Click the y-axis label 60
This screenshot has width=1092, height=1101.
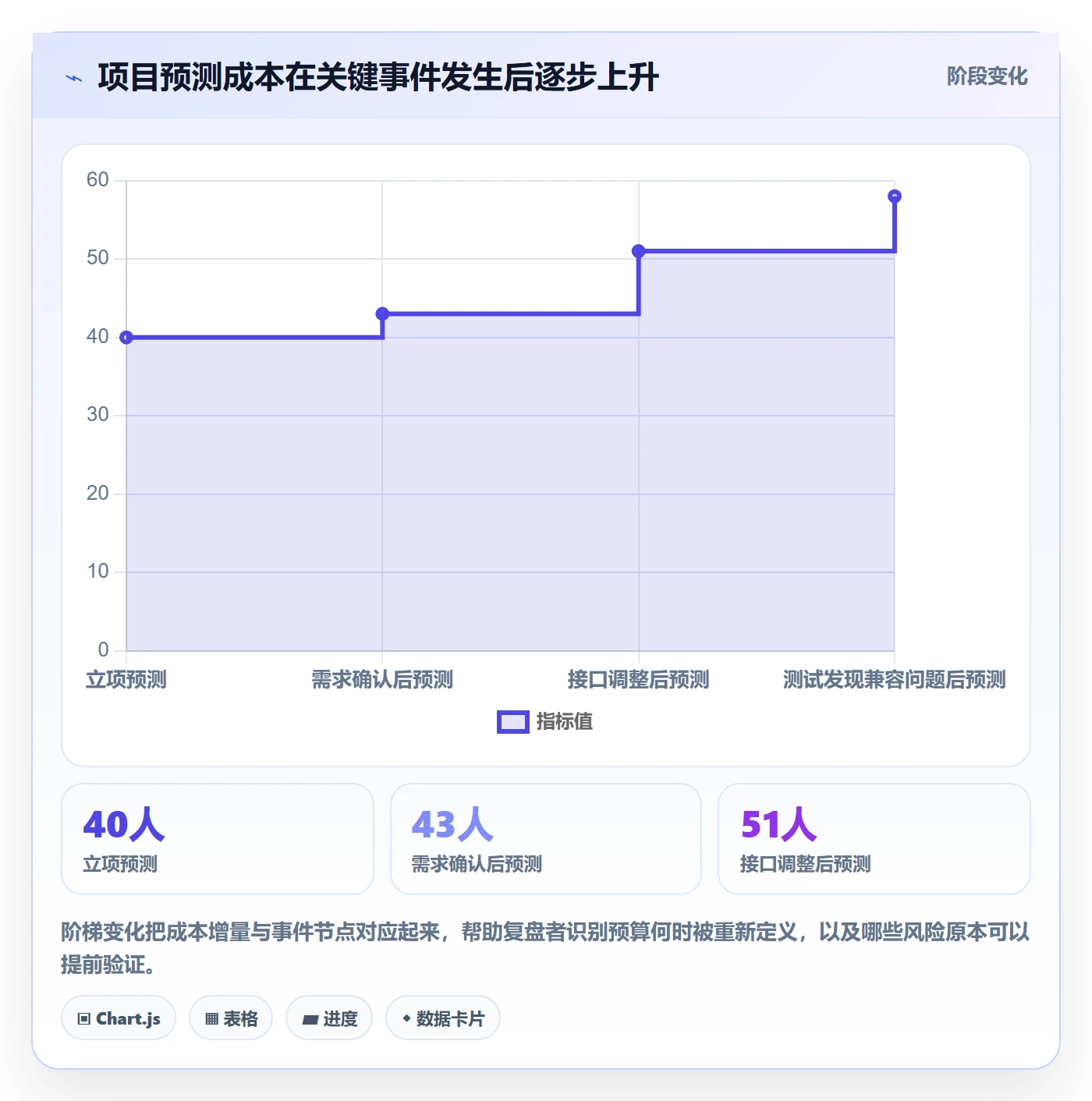tap(97, 180)
